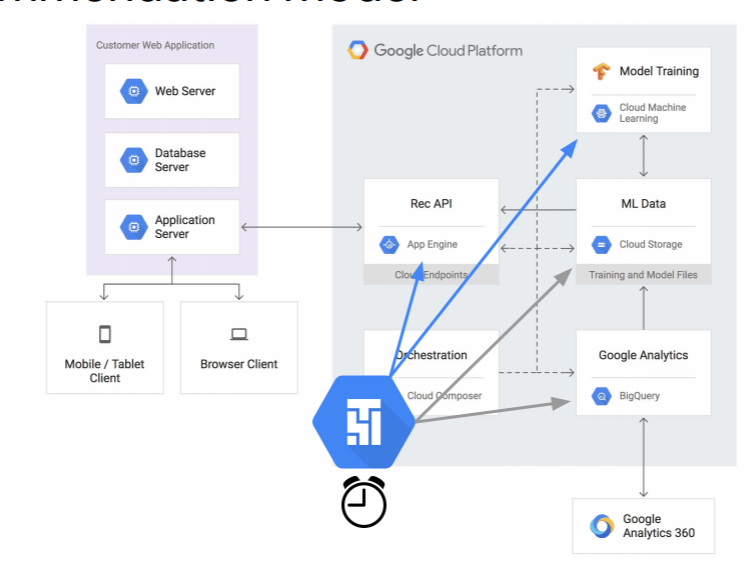Click the Cloud Storage label
753x565 pixels.
[x=651, y=244]
